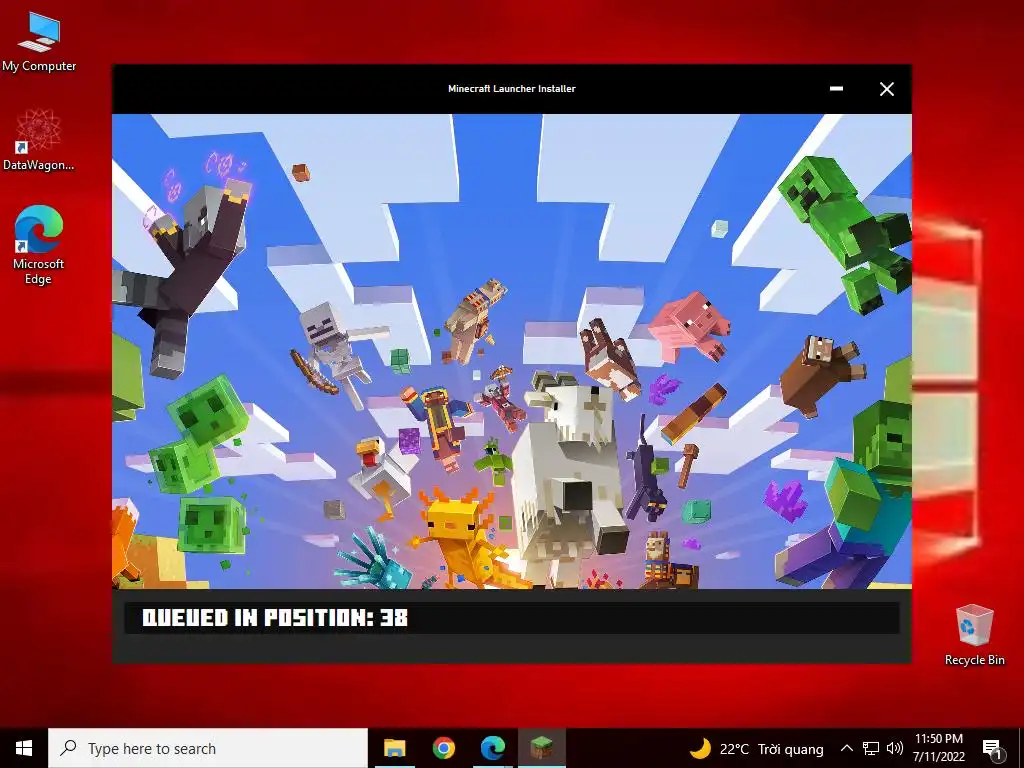The image size is (1024, 768).
Task: Close the Minecraft Launcher Installer window
Action: pyautogui.click(x=886, y=89)
